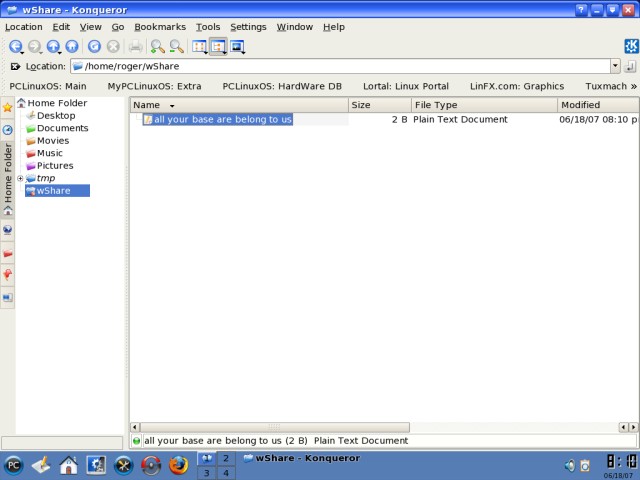This screenshot has height=480, width=640.
Task: Reload the current folder view
Action: click(94, 46)
